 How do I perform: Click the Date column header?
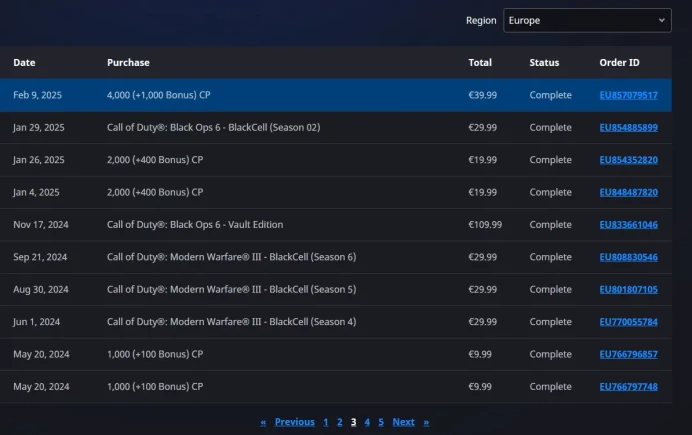[24, 63]
